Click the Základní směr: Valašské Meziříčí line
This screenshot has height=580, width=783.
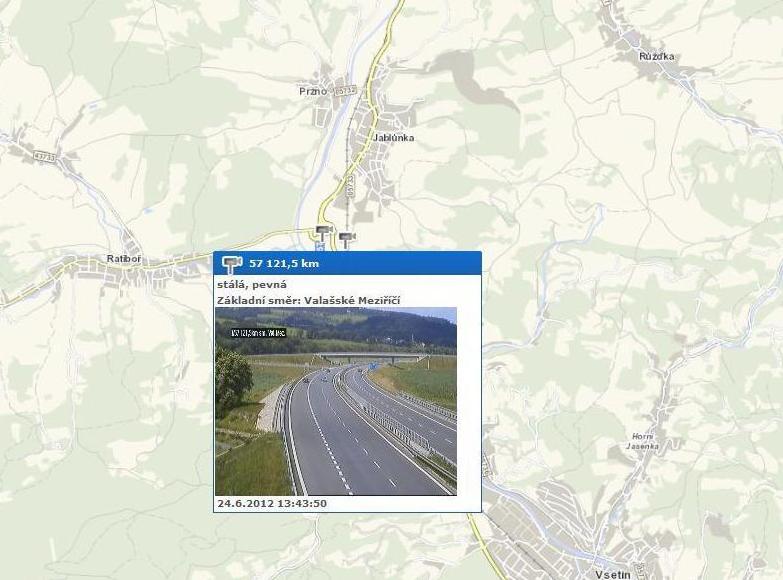pos(309,300)
